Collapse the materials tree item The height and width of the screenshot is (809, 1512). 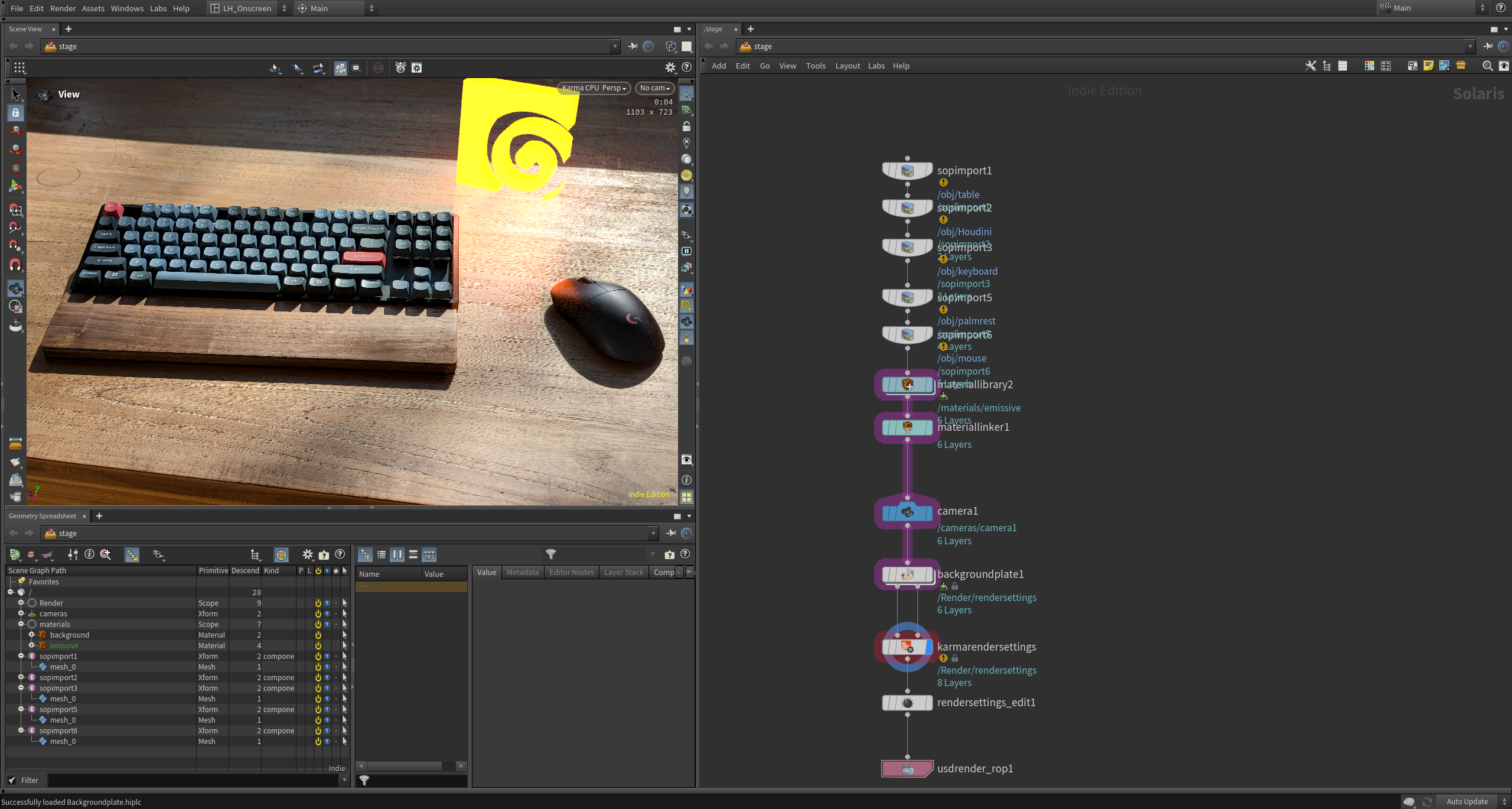pos(21,624)
